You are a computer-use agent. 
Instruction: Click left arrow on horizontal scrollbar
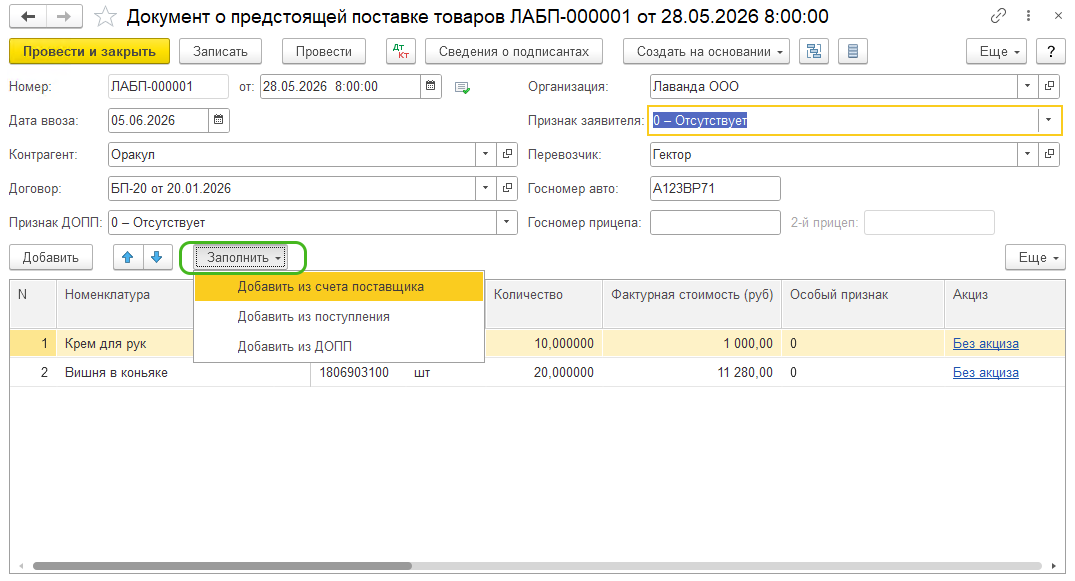(x=21, y=566)
